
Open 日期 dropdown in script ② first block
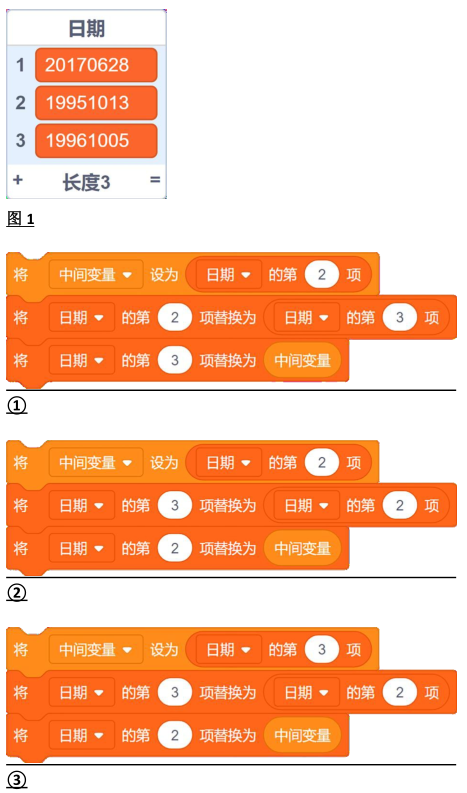pyautogui.click(x=229, y=462)
